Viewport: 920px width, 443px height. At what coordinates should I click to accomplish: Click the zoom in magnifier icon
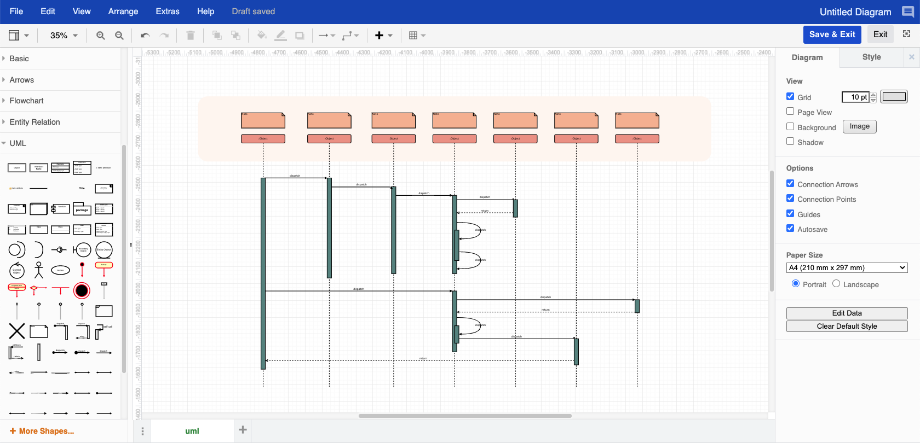(x=100, y=35)
